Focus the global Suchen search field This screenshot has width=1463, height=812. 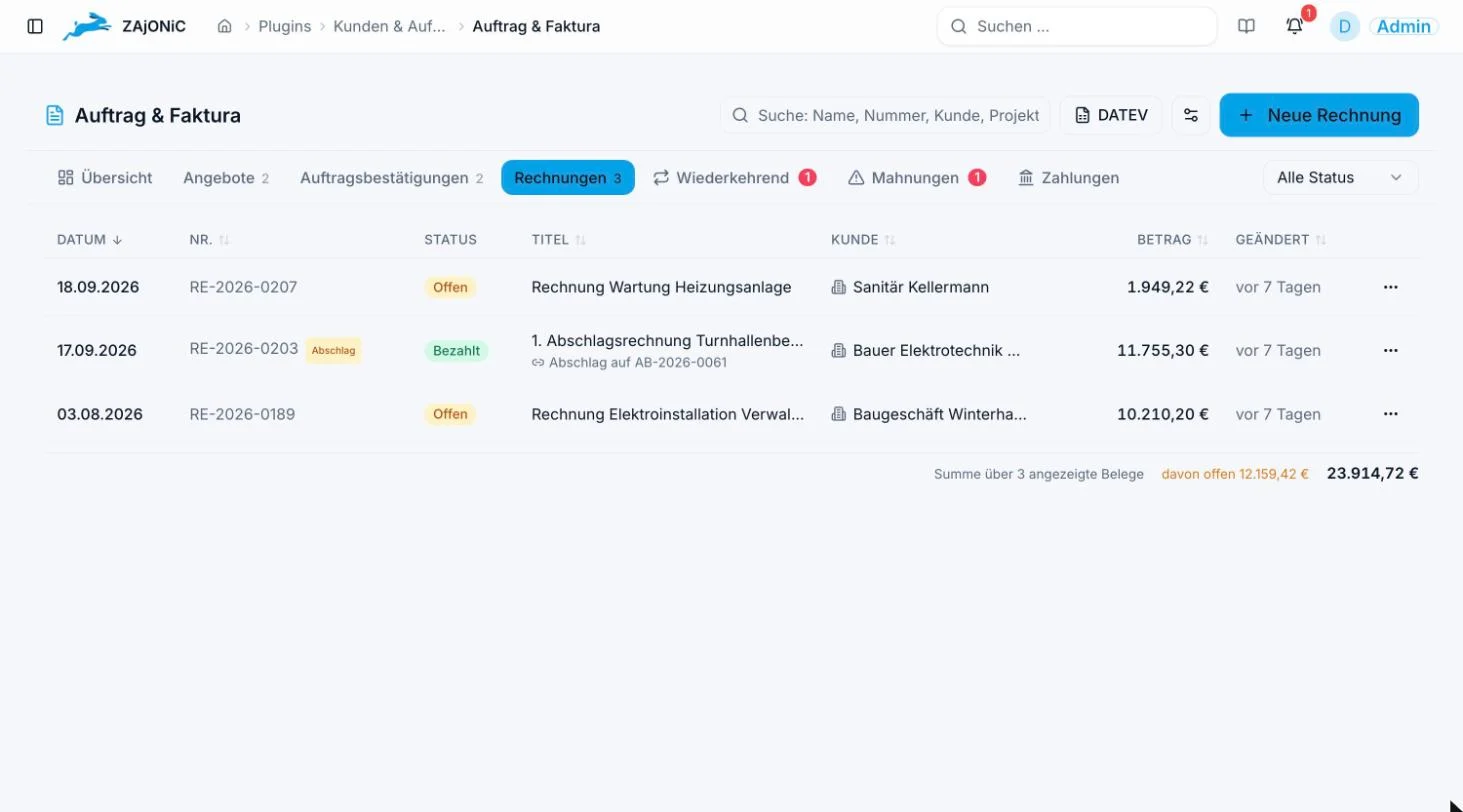pyautogui.click(x=1077, y=27)
